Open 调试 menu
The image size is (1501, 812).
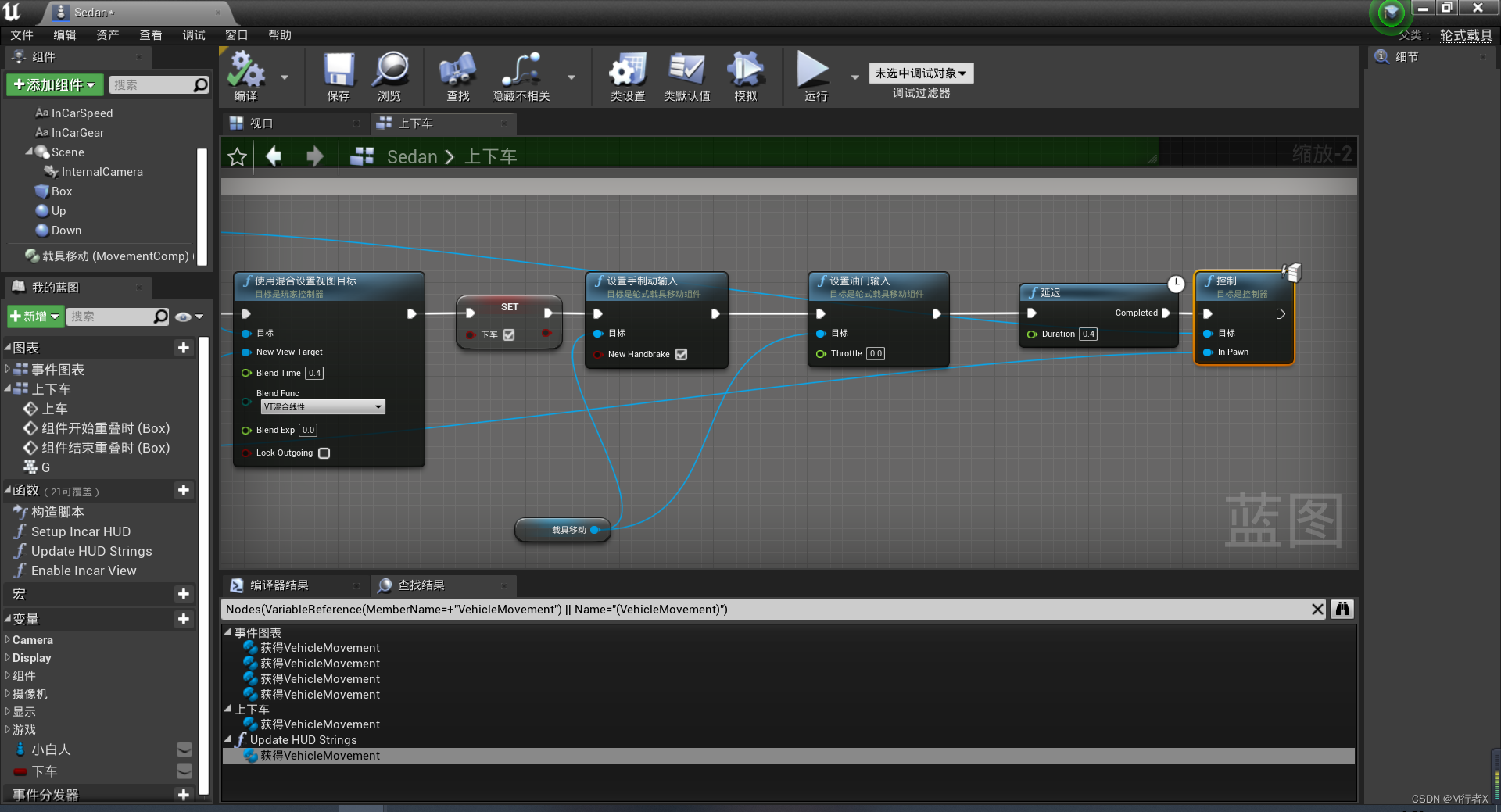pyautogui.click(x=194, y=35)
